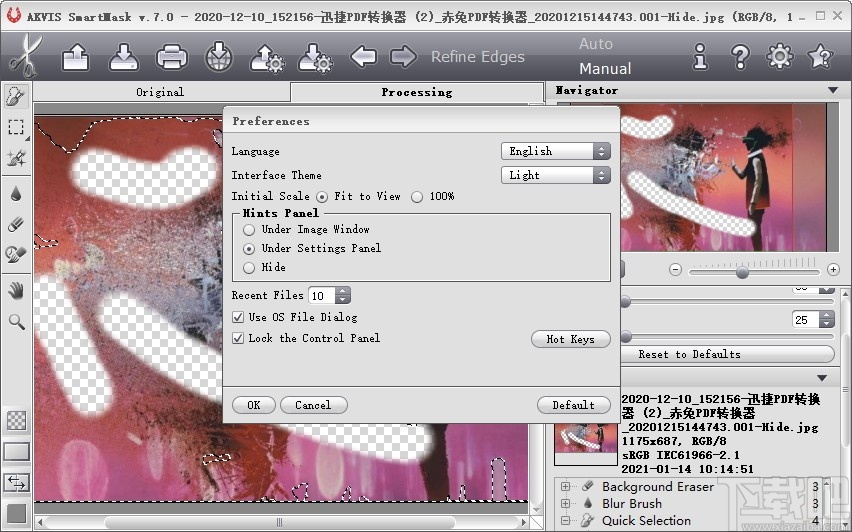852x532 pixels.
Task: Select the Background Eraser tool
Action: pyautogui.click(x=16, y=224)
